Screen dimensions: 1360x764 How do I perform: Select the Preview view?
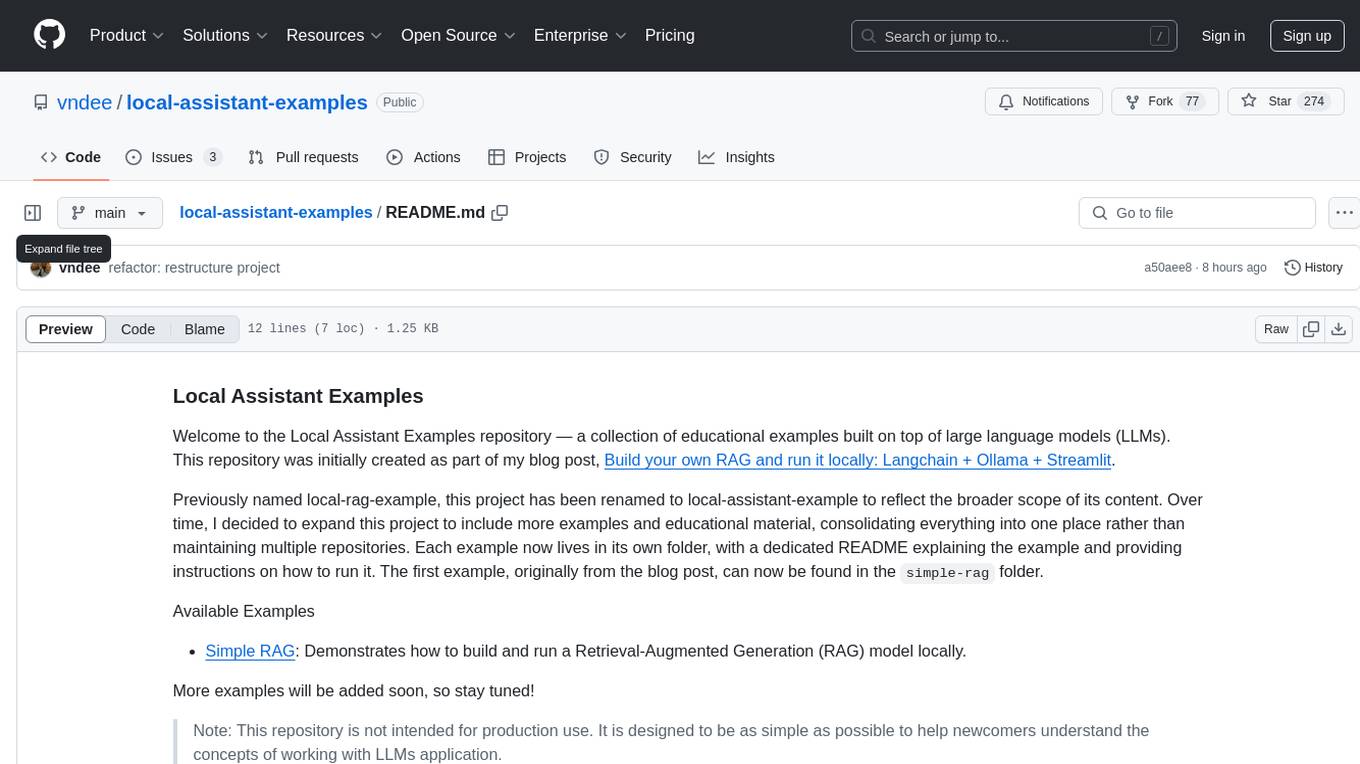66,329
